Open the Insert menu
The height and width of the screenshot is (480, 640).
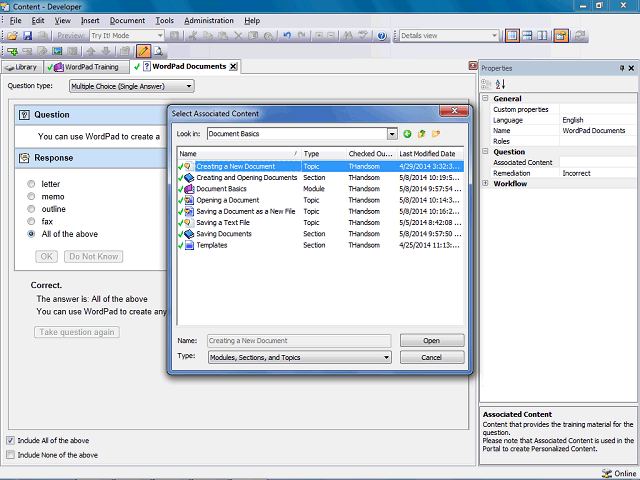(x=90, y=20)
